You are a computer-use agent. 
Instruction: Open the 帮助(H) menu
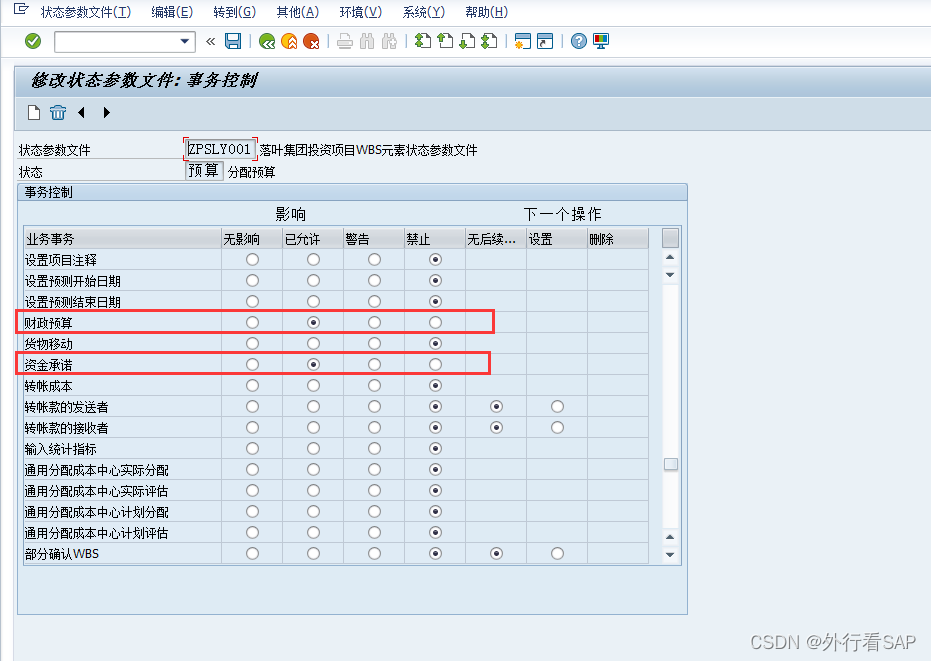pos(486,12)
